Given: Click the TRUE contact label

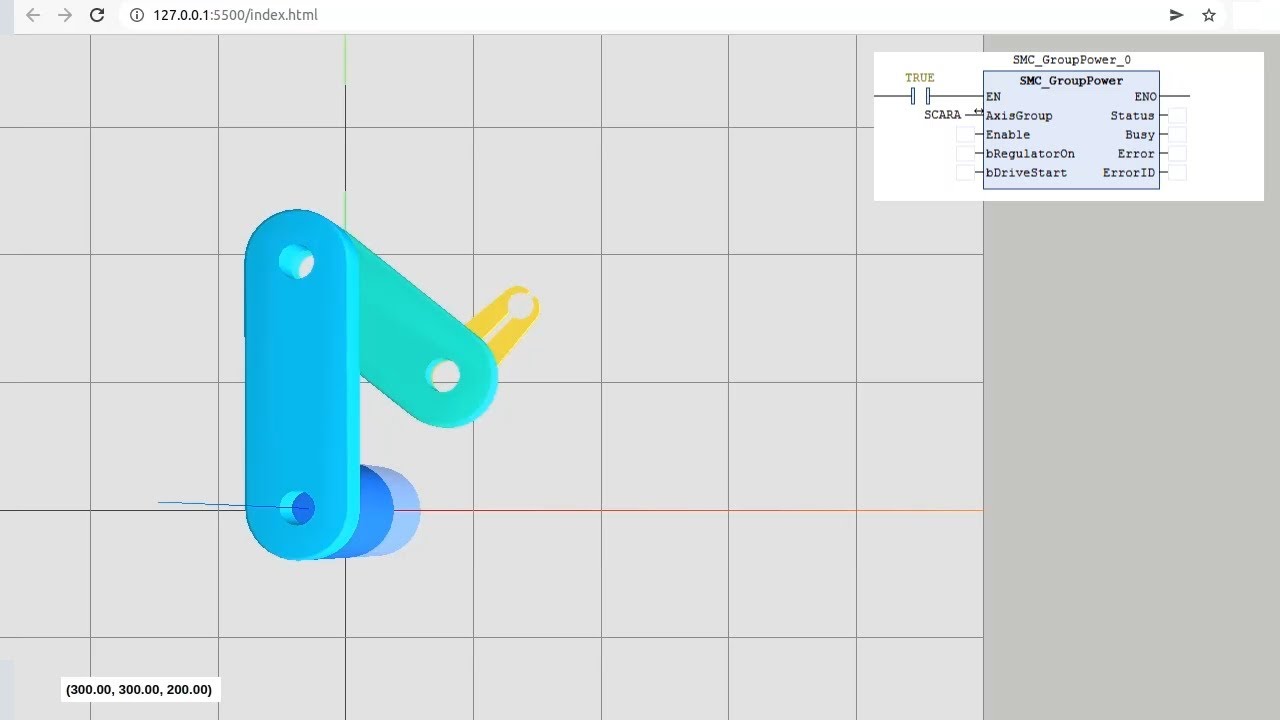Looking at the screenshot, I should pyautogui.click(x=920, y=78).
